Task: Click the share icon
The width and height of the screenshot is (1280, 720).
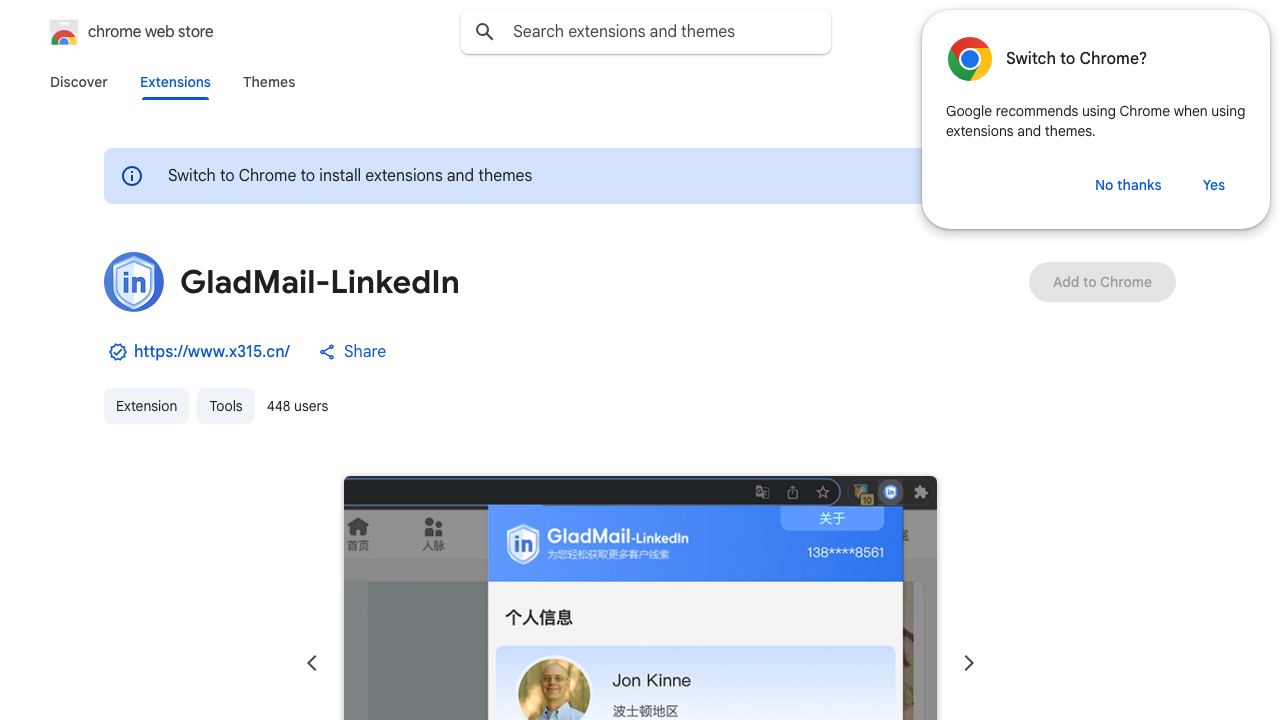Action: pyautogui.click(x=327, y=352)
